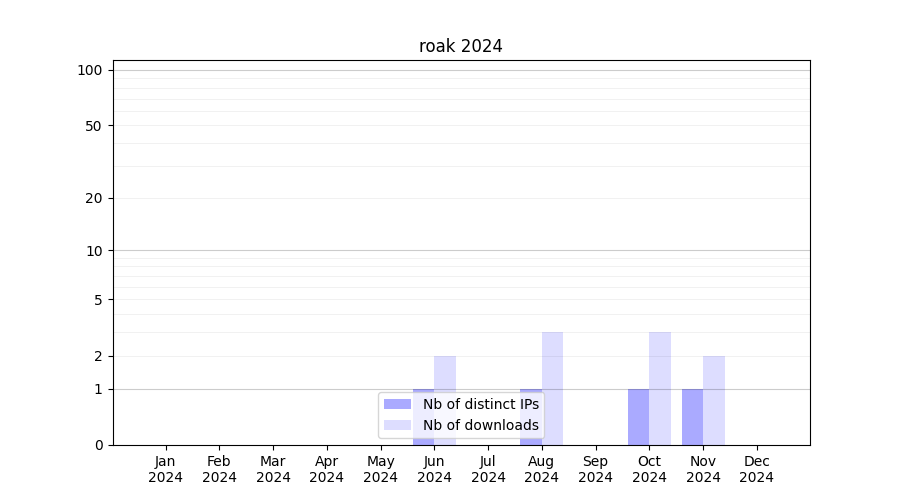Click the October downloads bar
Screen dimensions: 900x500
660,388
